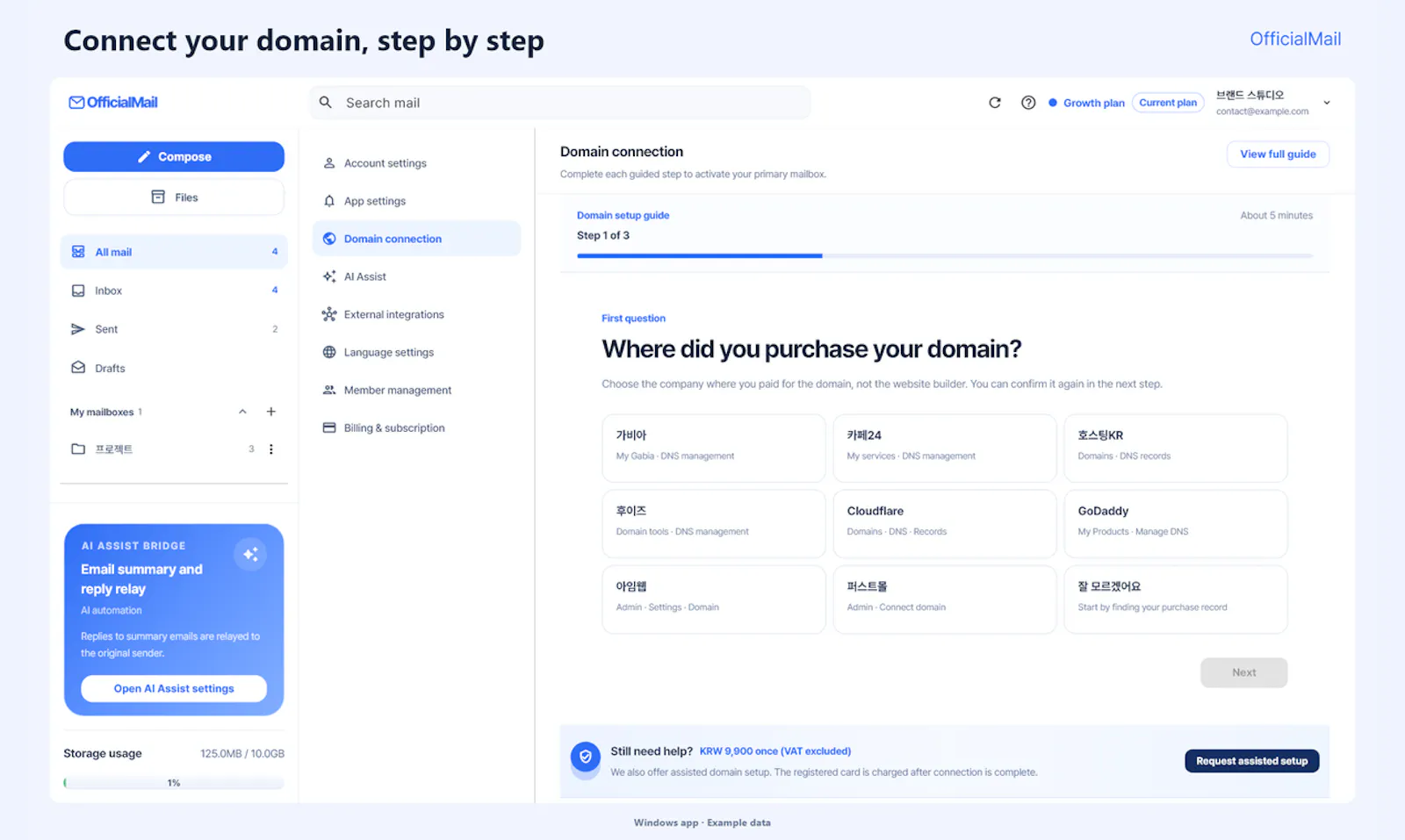Click the 125.0MB / 10.0GB storage value
Screen dimensions: 1405x840
click(242, 753)
